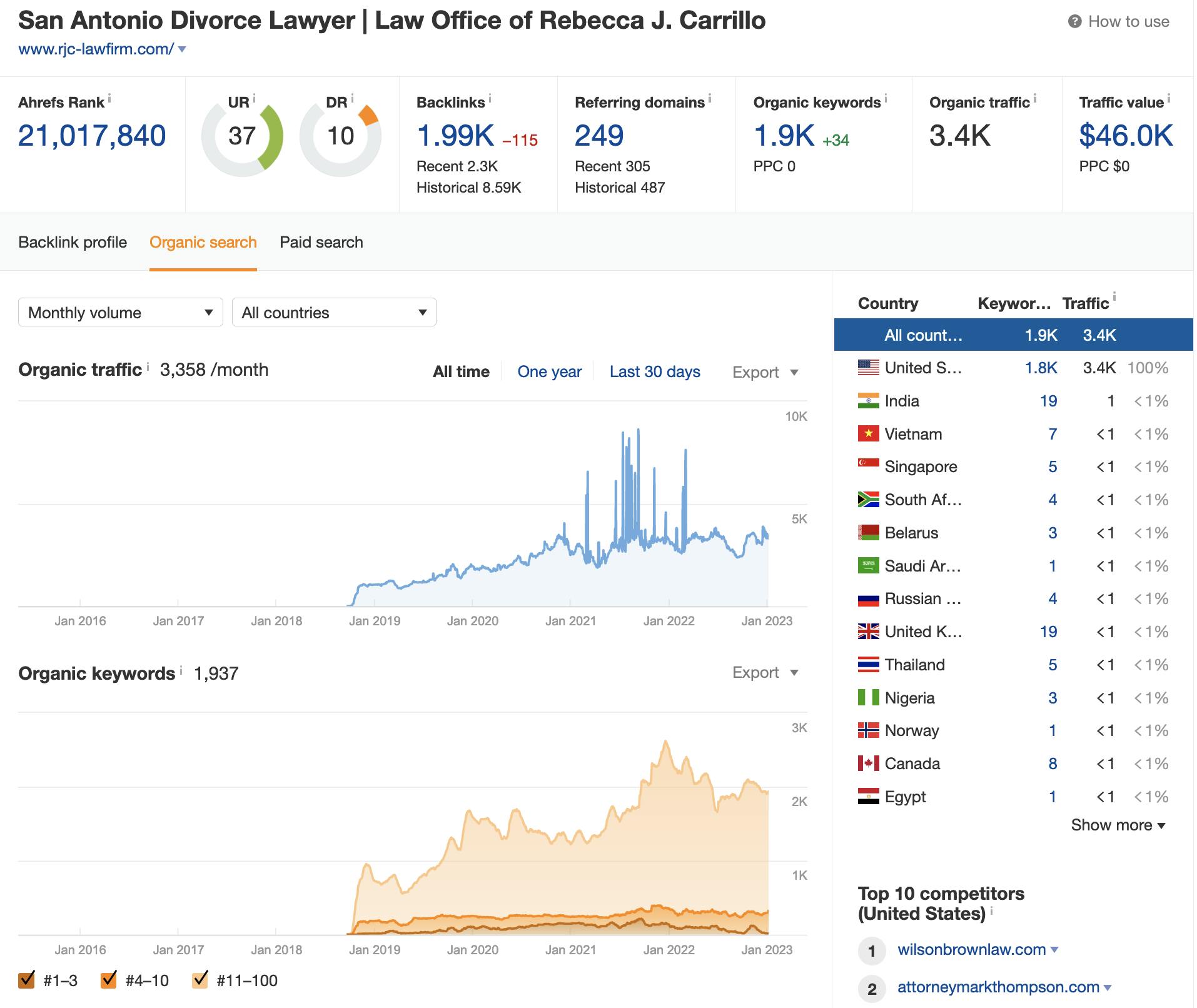1197x1008 pixels.
Task: Open dropdown arrow next to wilsonbrownlaw.com
Action: [x=1054, y=949]
